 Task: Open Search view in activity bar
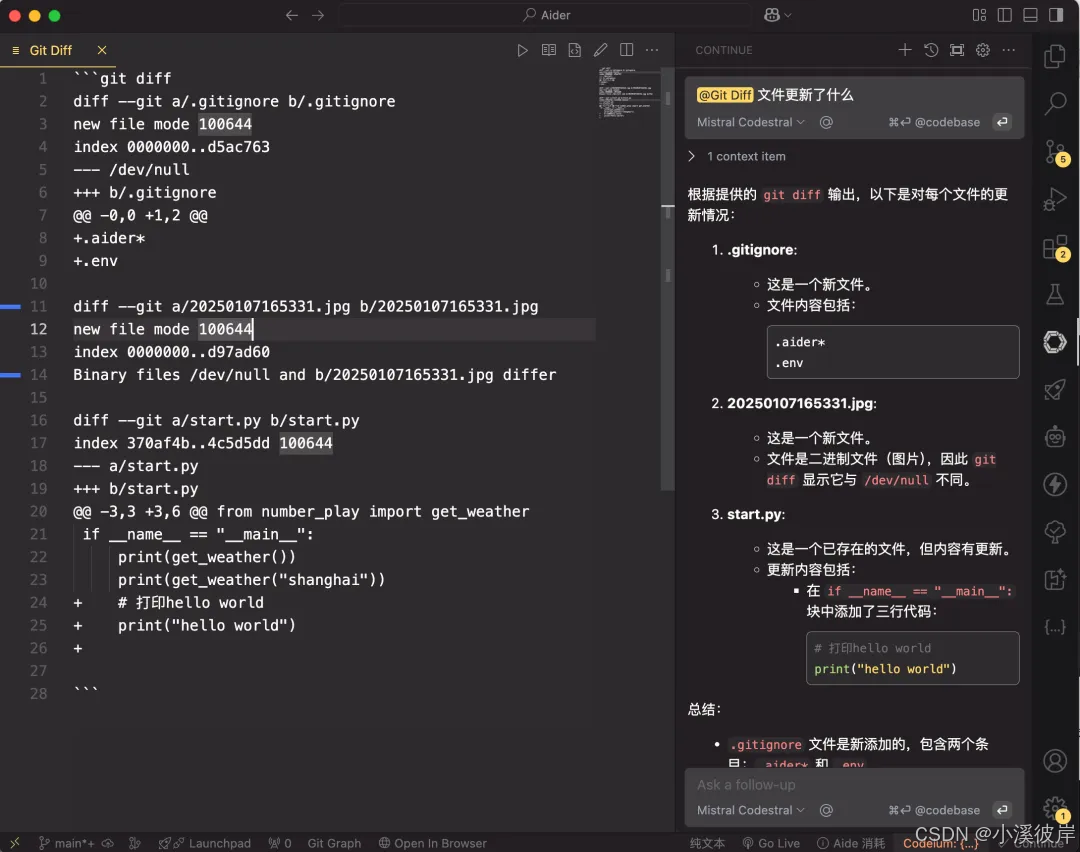[1055, 103]
